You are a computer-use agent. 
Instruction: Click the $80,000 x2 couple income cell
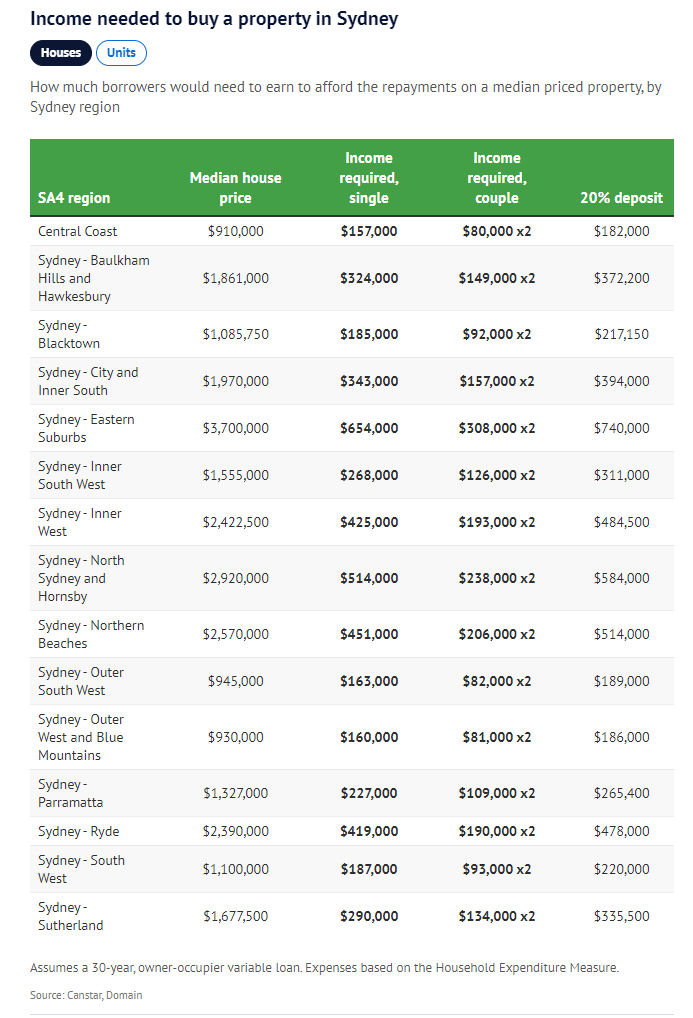(496, 231)
